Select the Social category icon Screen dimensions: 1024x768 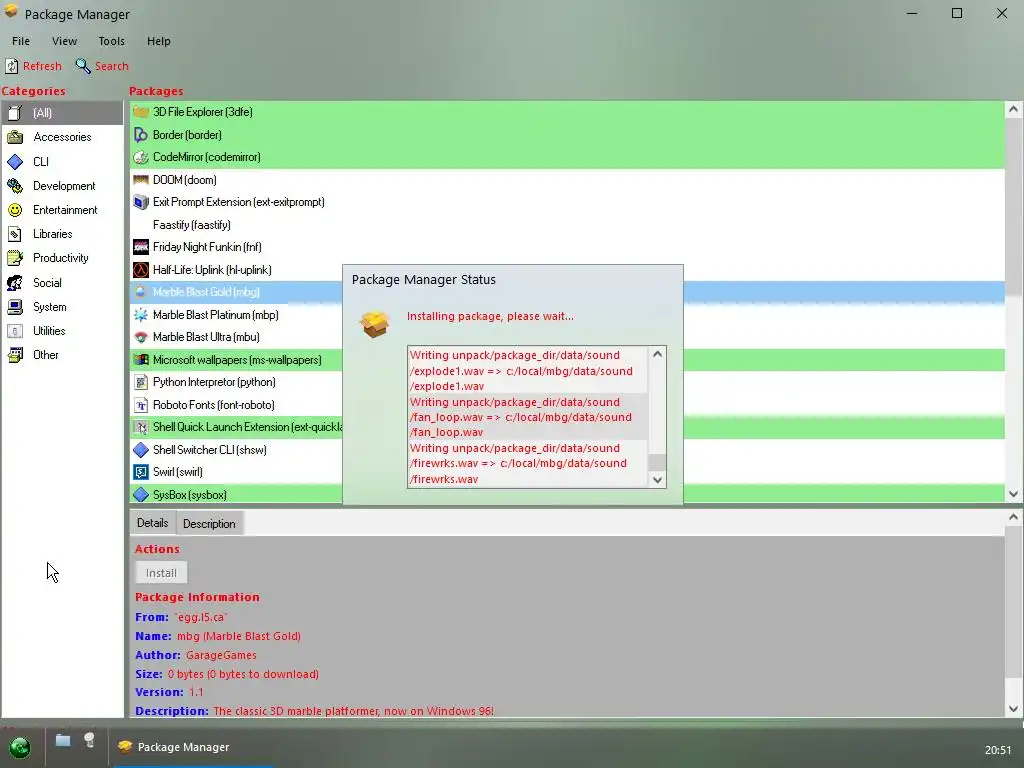click(x=15, y=283)
